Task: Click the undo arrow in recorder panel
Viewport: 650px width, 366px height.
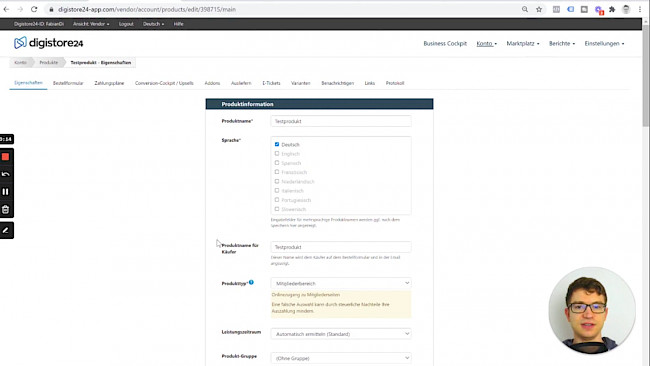Action: pyautogui.click(x=6, y=174)
